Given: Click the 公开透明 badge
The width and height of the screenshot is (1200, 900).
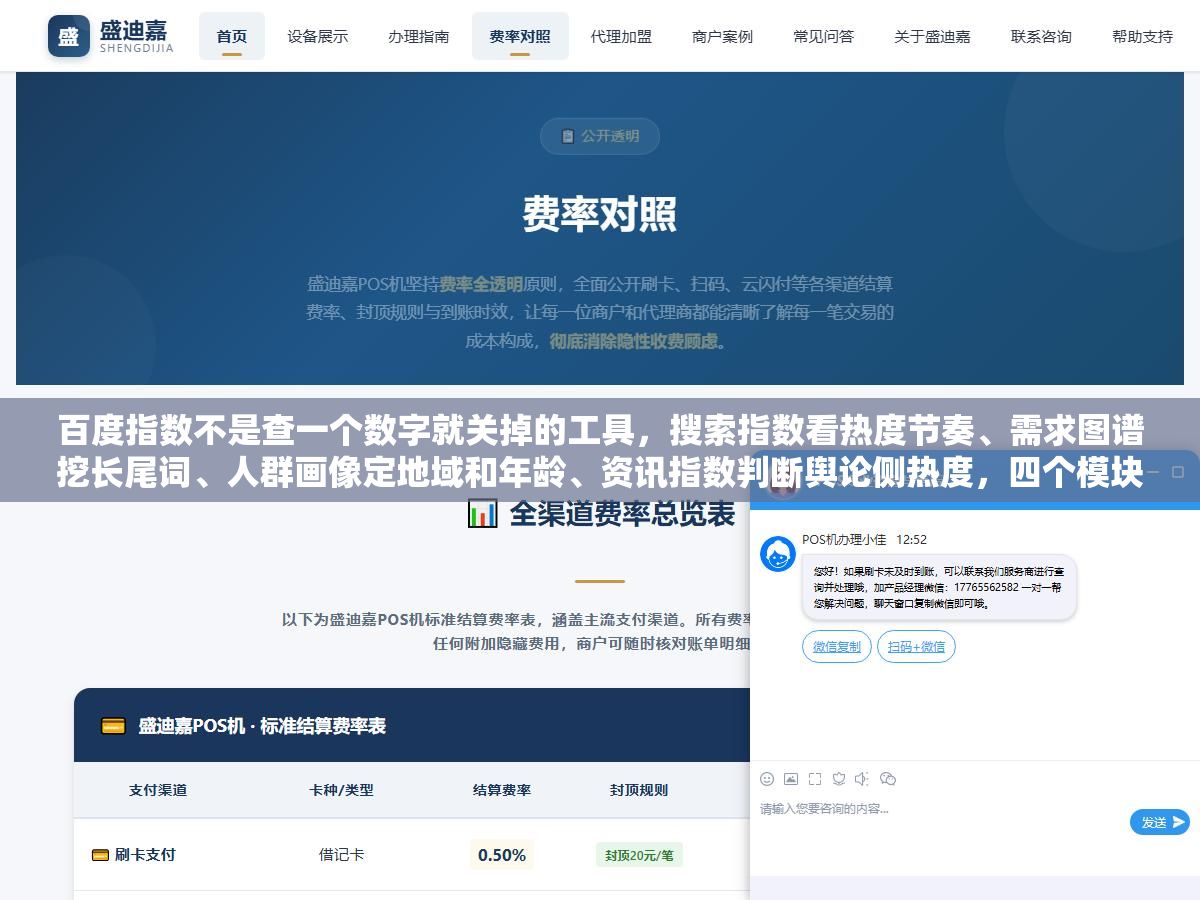Looking at the screenshot, I should [600, 136].
